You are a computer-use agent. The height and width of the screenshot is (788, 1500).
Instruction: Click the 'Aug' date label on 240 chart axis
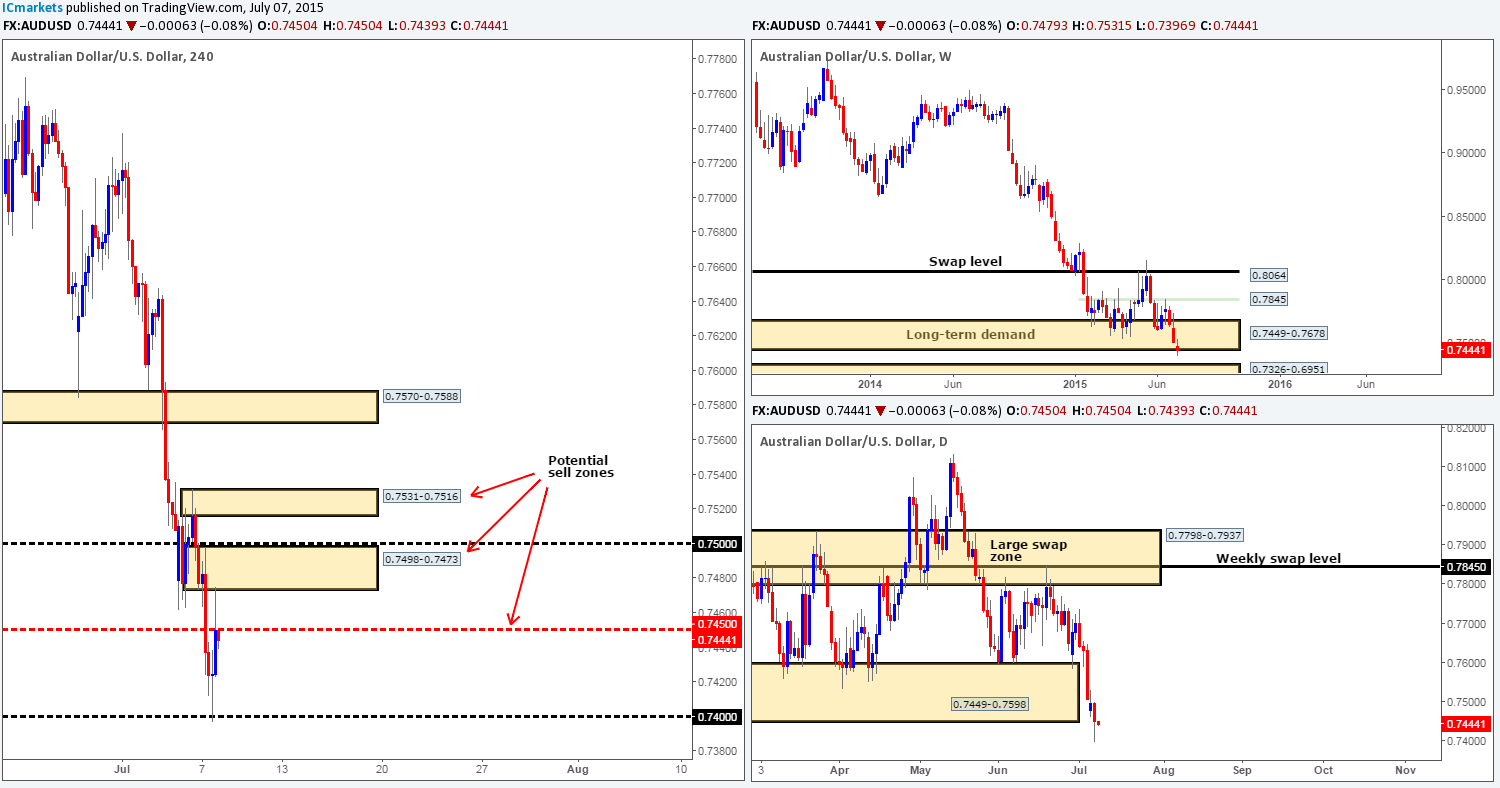tap(579, 769)
